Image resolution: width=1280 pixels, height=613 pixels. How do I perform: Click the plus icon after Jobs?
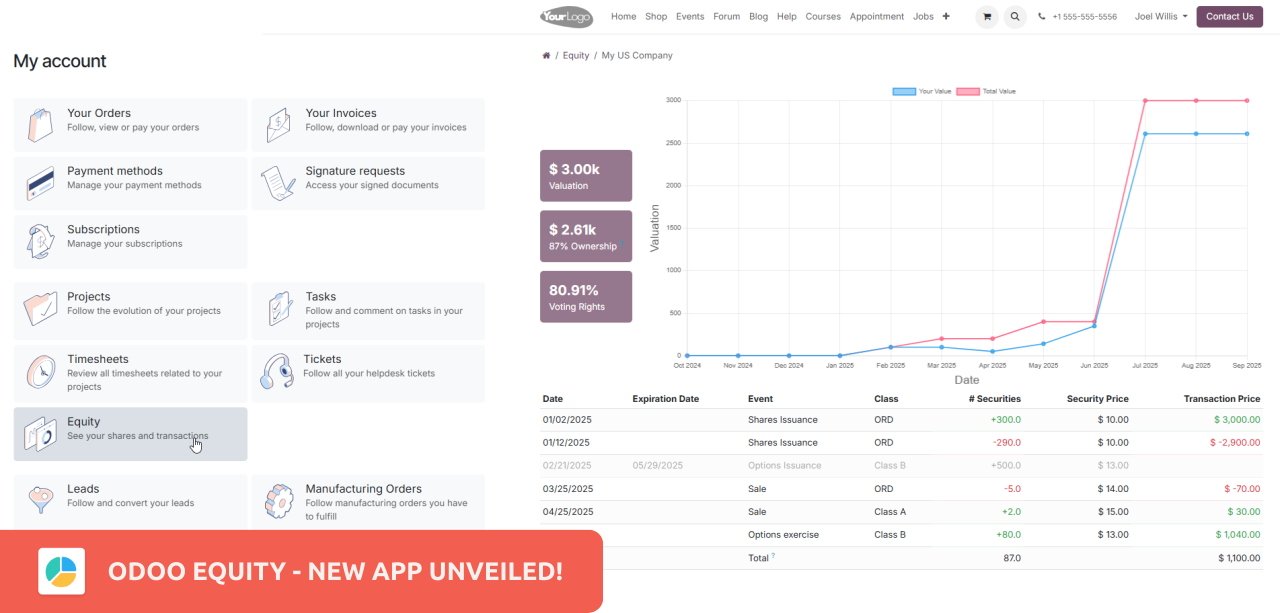pyautogui.click(x=946, y=16)
